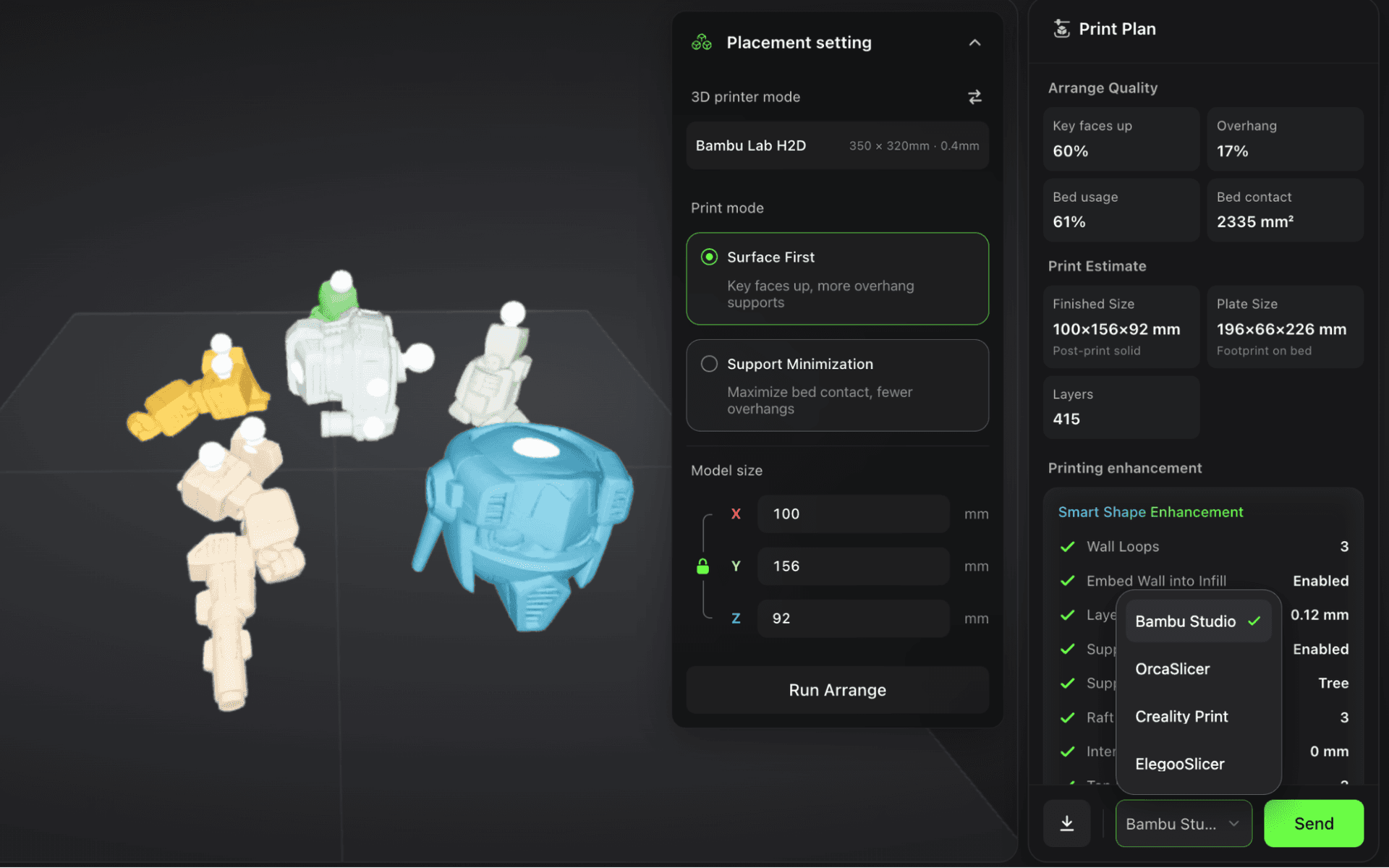The image size is (1389, 868).
Task: Click the Print Estimate section heading
Action: pyautogui.click(x=1097, y=266)
